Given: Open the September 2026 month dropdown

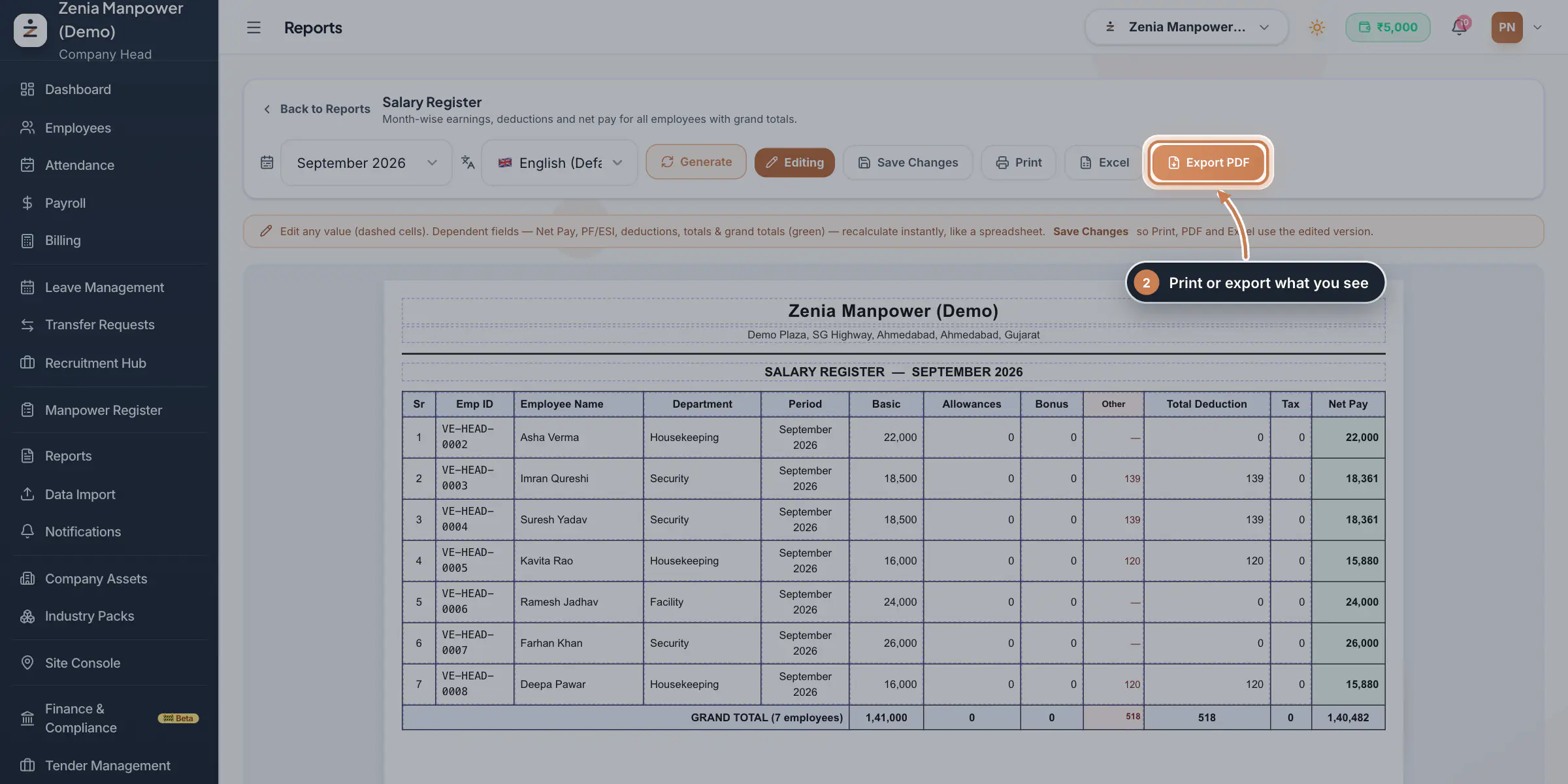Looking at the screenshot, I should [x=367, y=163].
